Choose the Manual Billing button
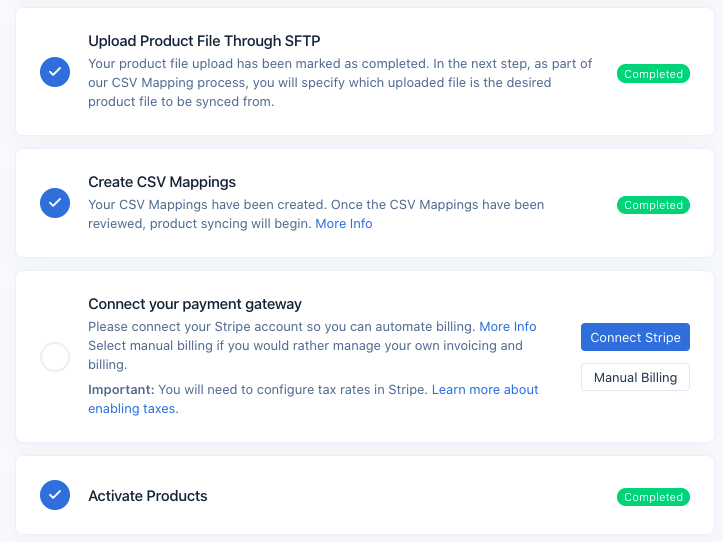 point(635,377)
